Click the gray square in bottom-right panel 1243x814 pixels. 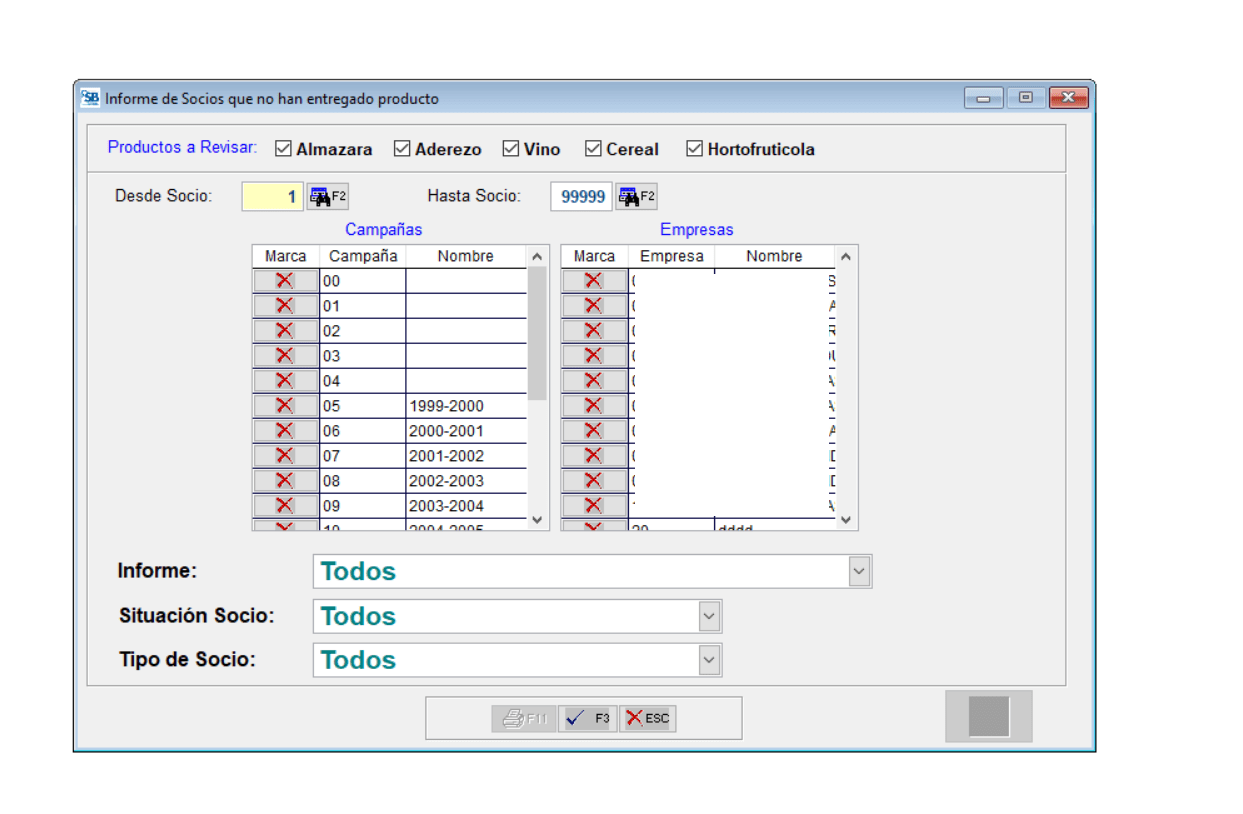pyautogui.click(x=989, y=717)
